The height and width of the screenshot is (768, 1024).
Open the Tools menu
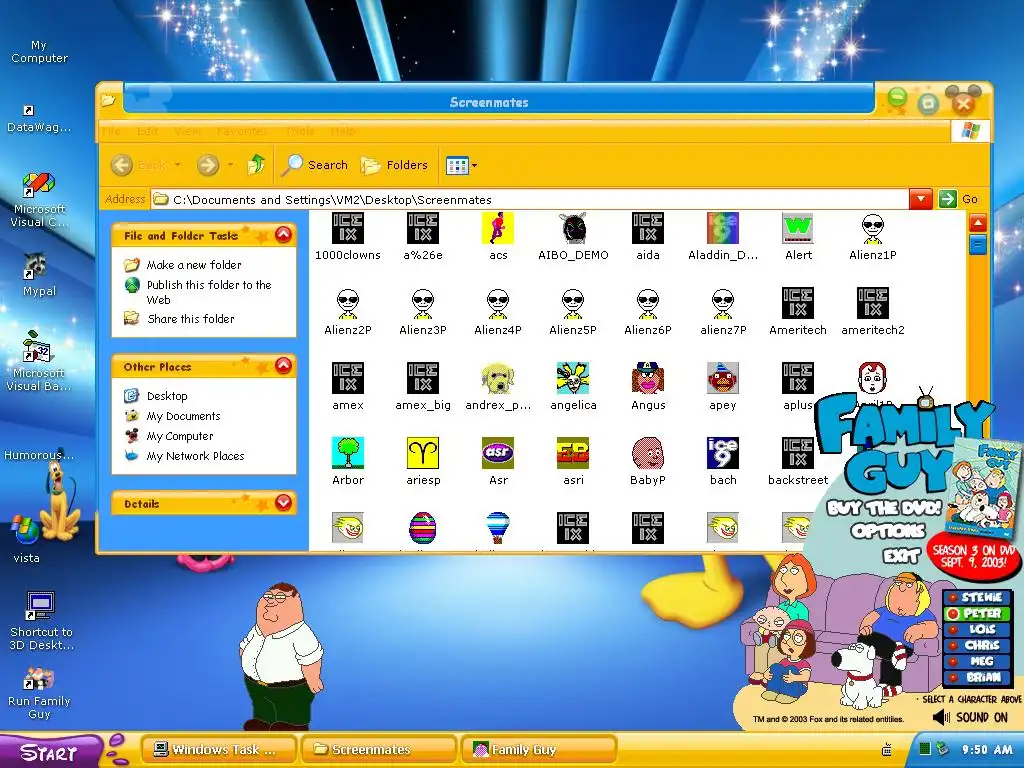coord(299,131)
